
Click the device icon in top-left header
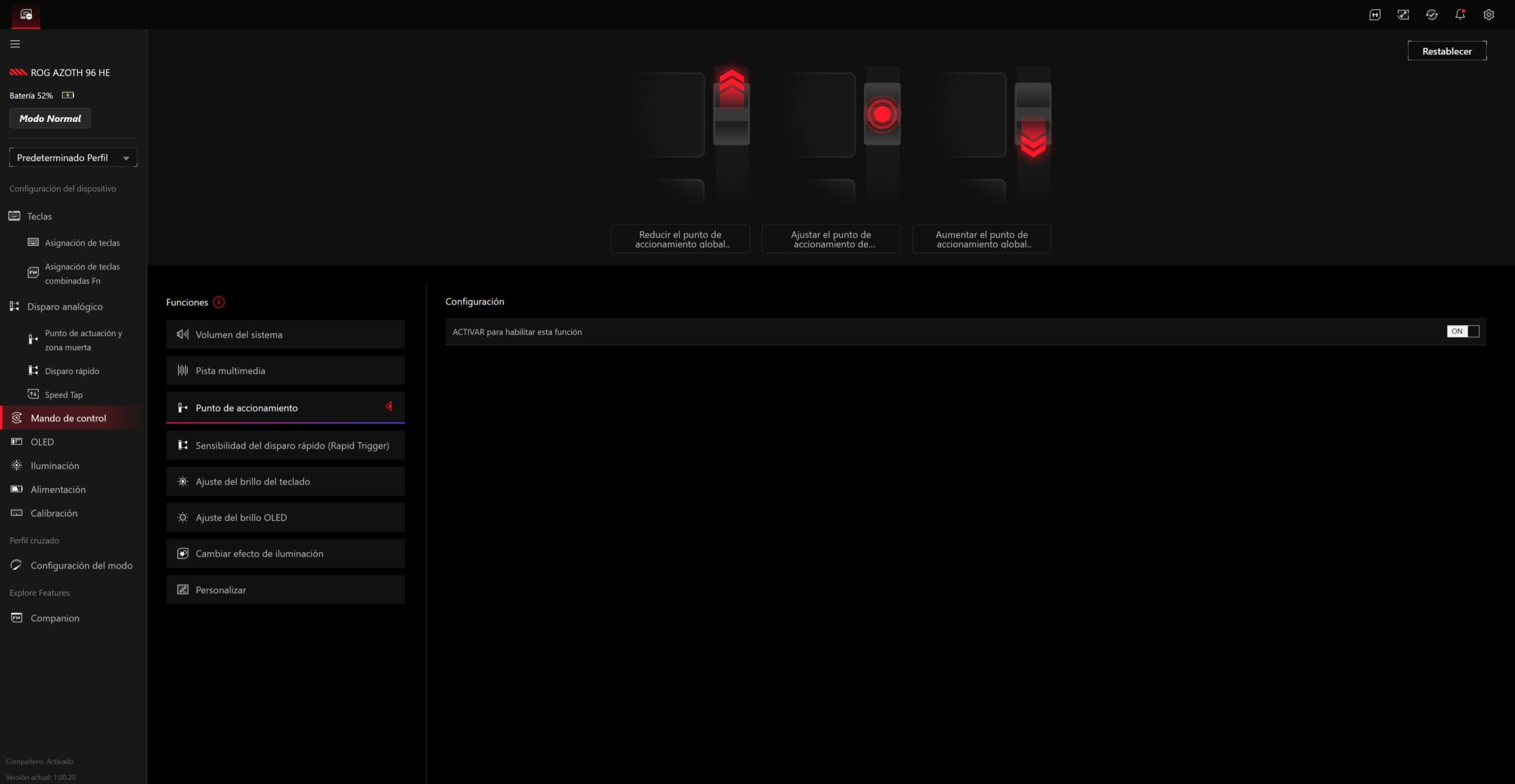coord(26,15)
